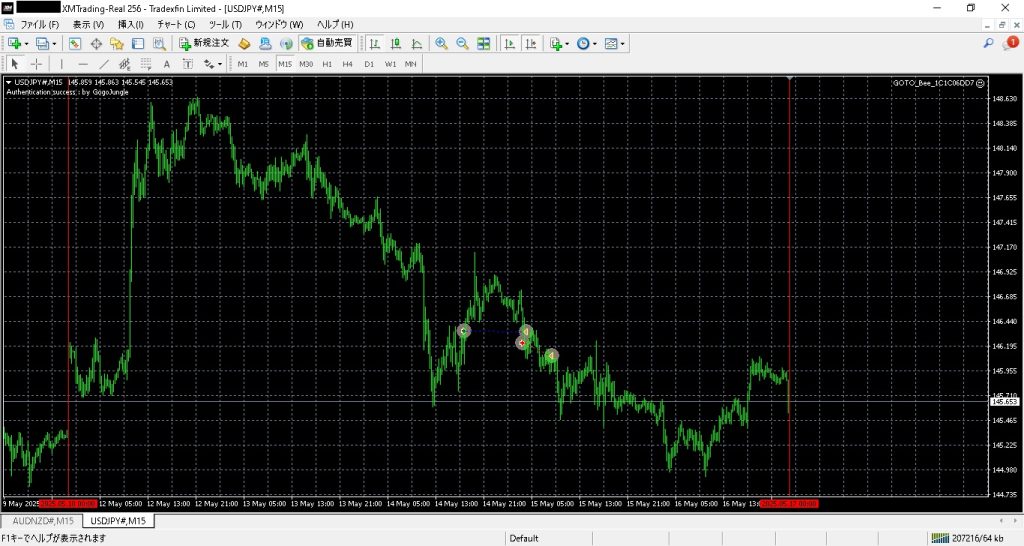Image resolution: width=1024 pixels, height=546 pixels.
Task: Draw a trendline with the Trendline tool
Action: click(x=103, y=64)
